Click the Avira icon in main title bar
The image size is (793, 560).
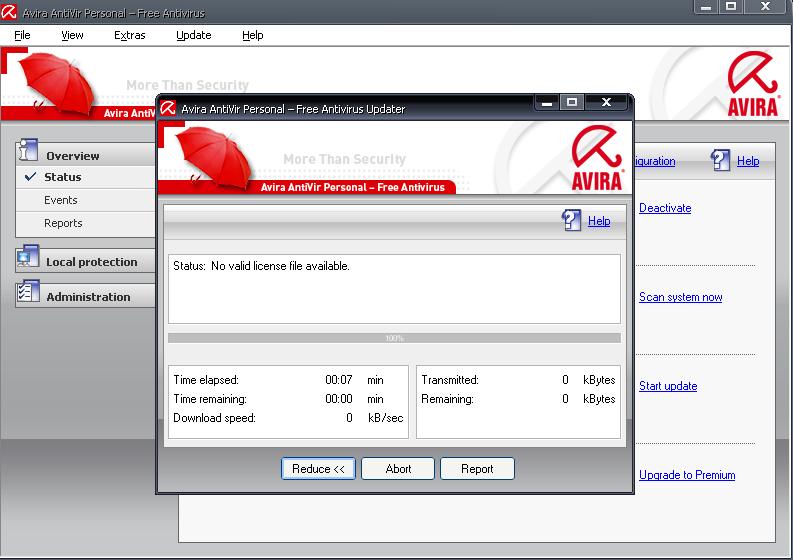(x=9, y=12)
